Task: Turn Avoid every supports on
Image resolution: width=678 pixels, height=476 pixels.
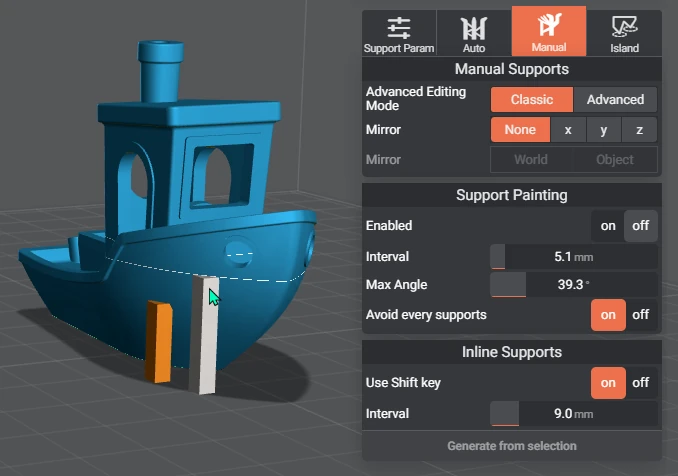Action: 608,315
